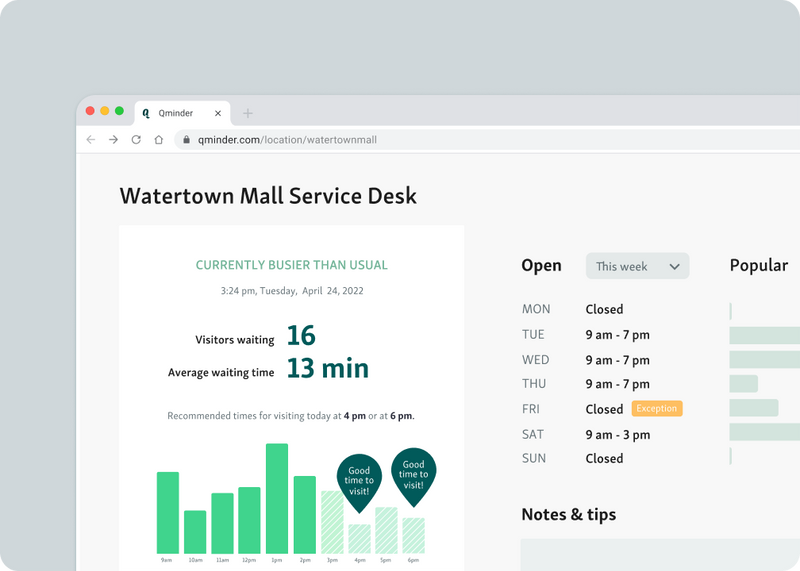Close the Qminder tab
Screen dimensions: 800x571
point(218,113)
